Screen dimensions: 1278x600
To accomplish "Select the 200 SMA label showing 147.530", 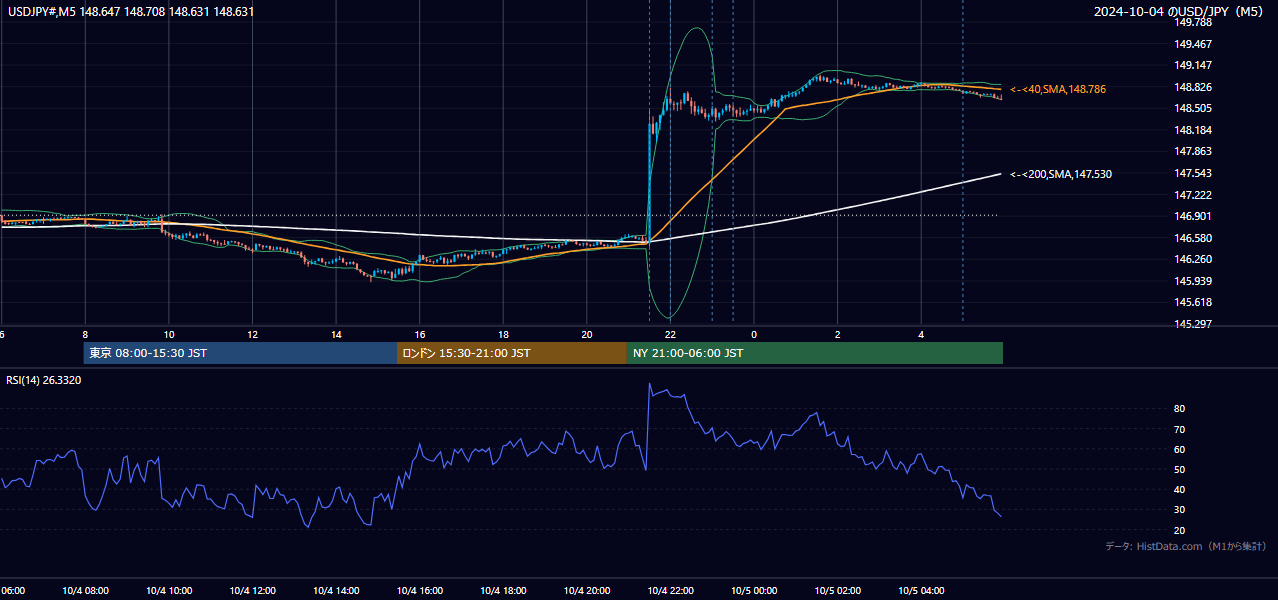I will pyautogui.click(x=1061, y=174).
